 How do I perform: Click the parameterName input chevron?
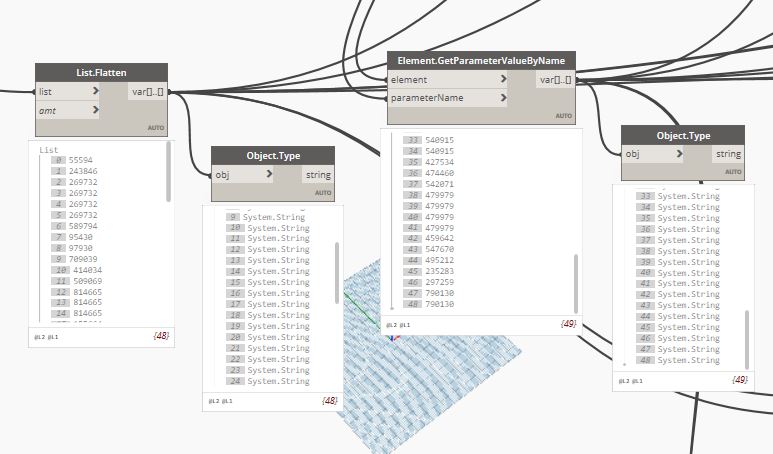click(x=503, y=98)
